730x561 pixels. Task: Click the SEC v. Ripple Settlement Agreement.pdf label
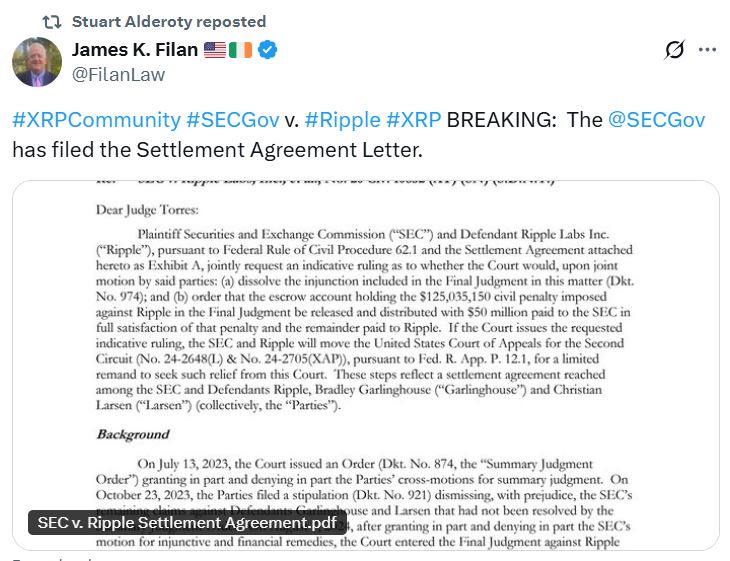[x=187, y=522]
